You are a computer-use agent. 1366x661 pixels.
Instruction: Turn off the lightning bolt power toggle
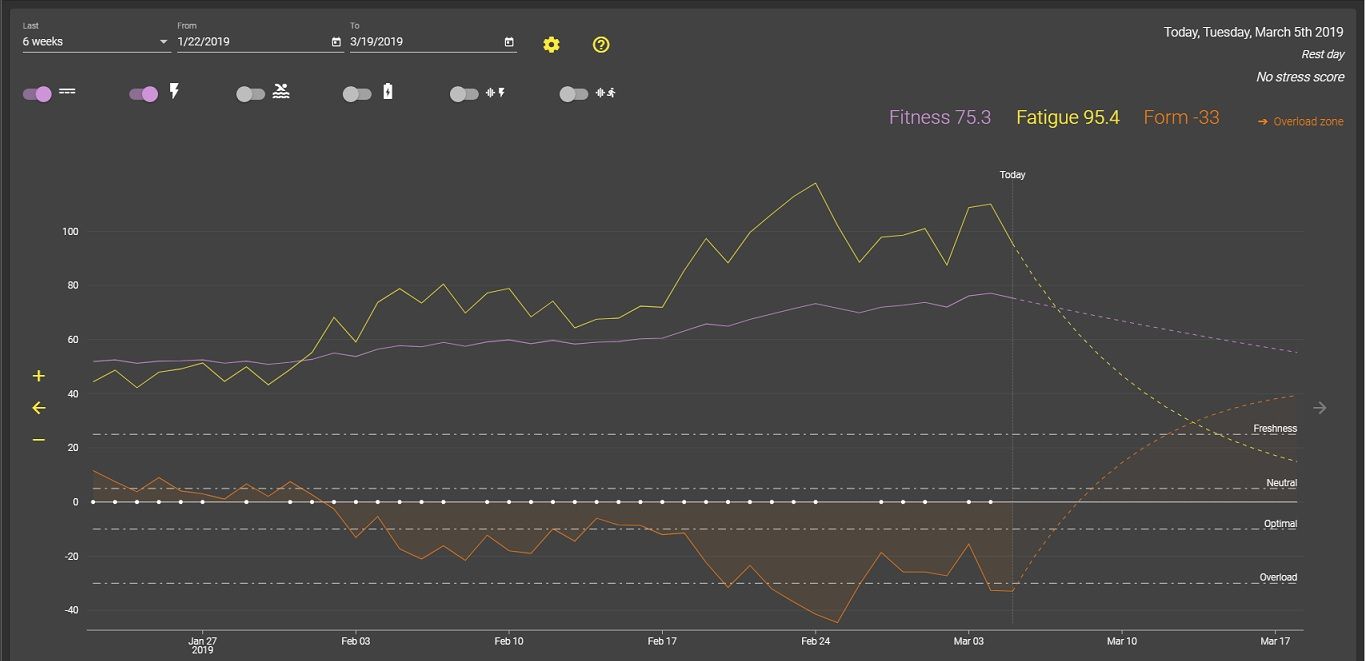[x=144, y=94]
